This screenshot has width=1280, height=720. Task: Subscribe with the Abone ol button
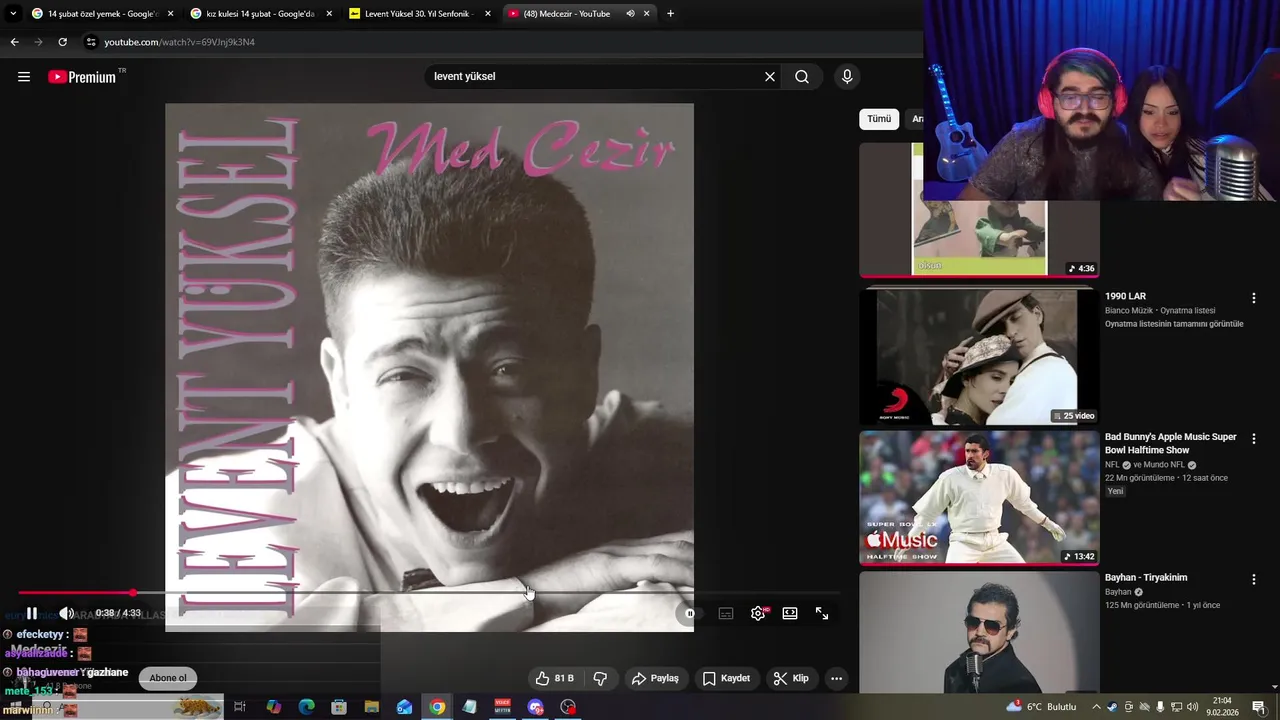click(x=168, y=678)
